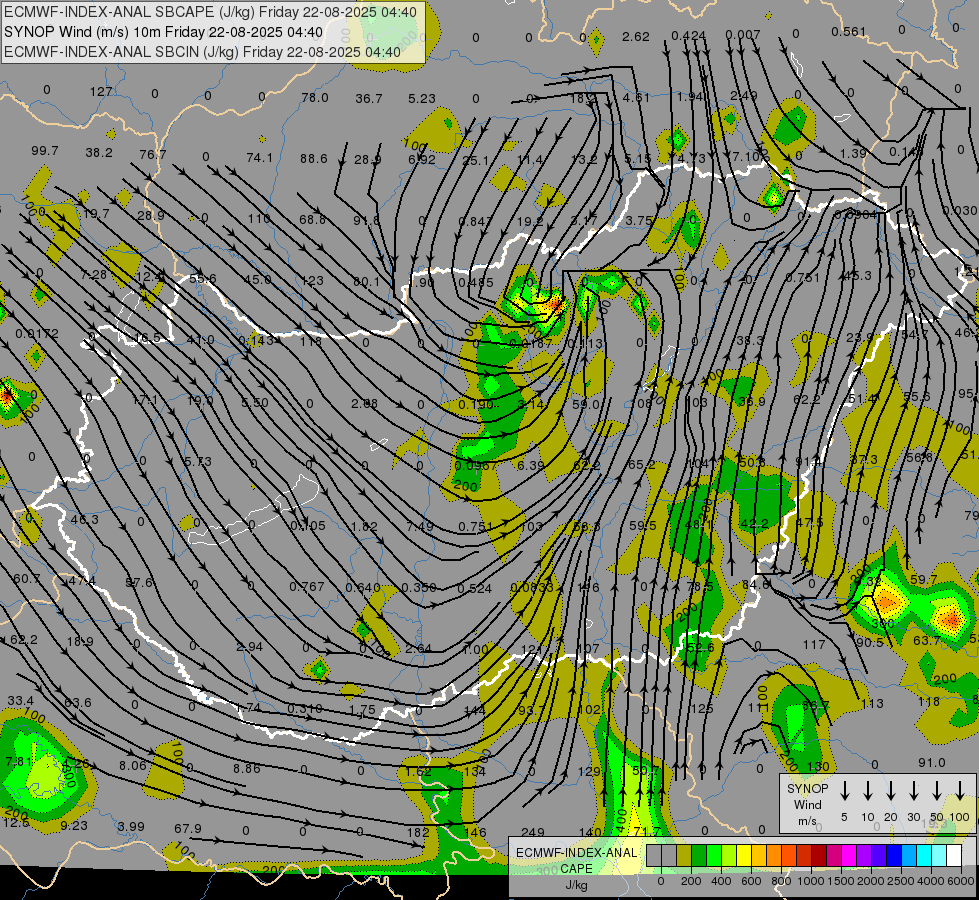The width and height of the screenshot is (979, 900).
Task: Pick the lime swatch right of the 400 tick
Action: tap(729, 855)
